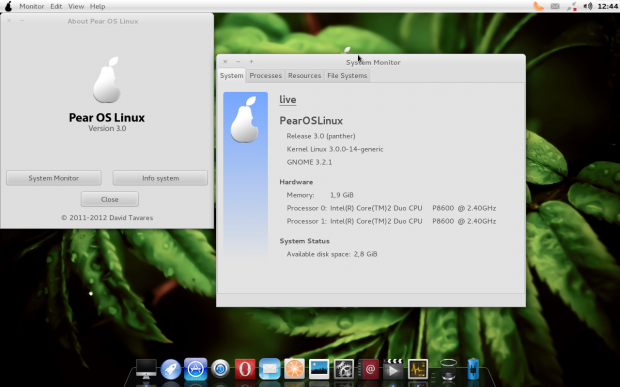Click the Close button in About dialog
Viewport: 620px width, 387px height.
pyautogui.click(x=110, y=199)
